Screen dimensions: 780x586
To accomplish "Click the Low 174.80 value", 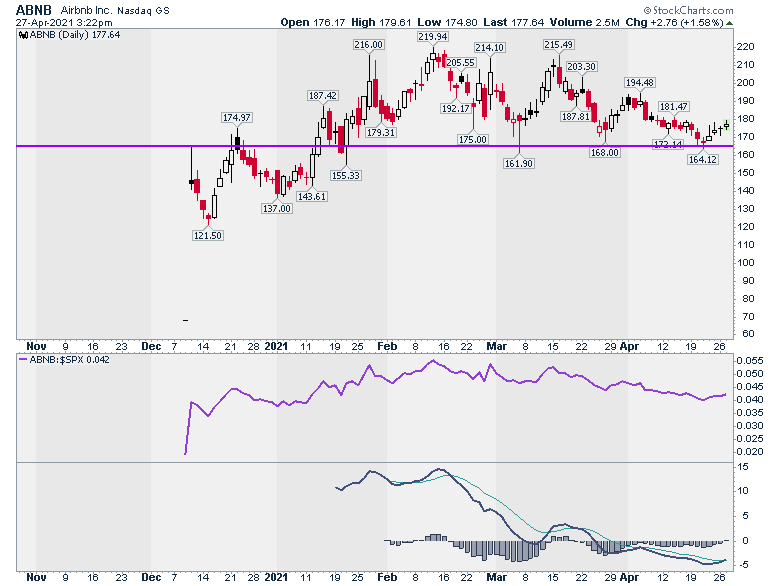I will (447, 22).
